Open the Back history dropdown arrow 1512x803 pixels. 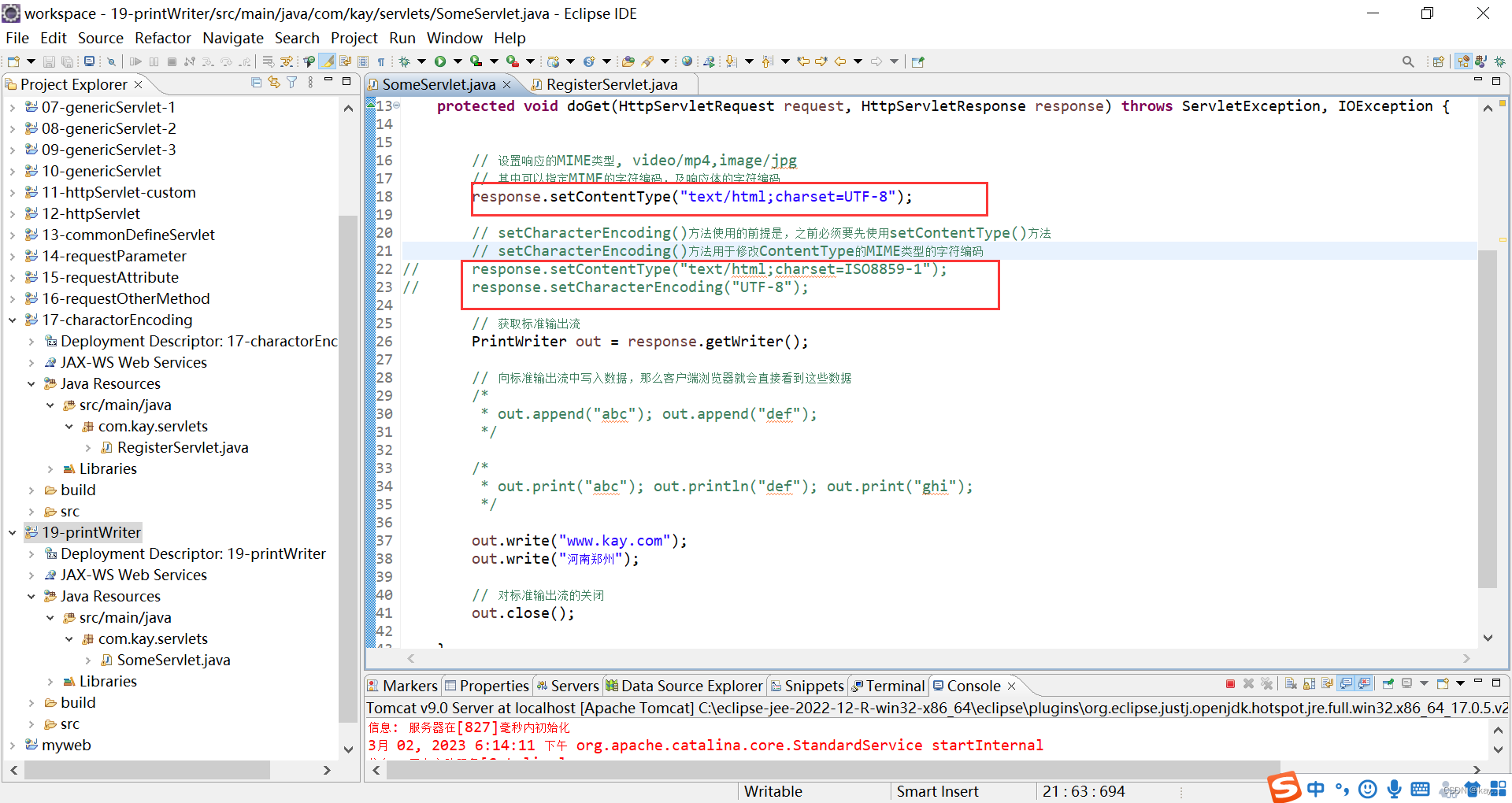tap(858, 61)
